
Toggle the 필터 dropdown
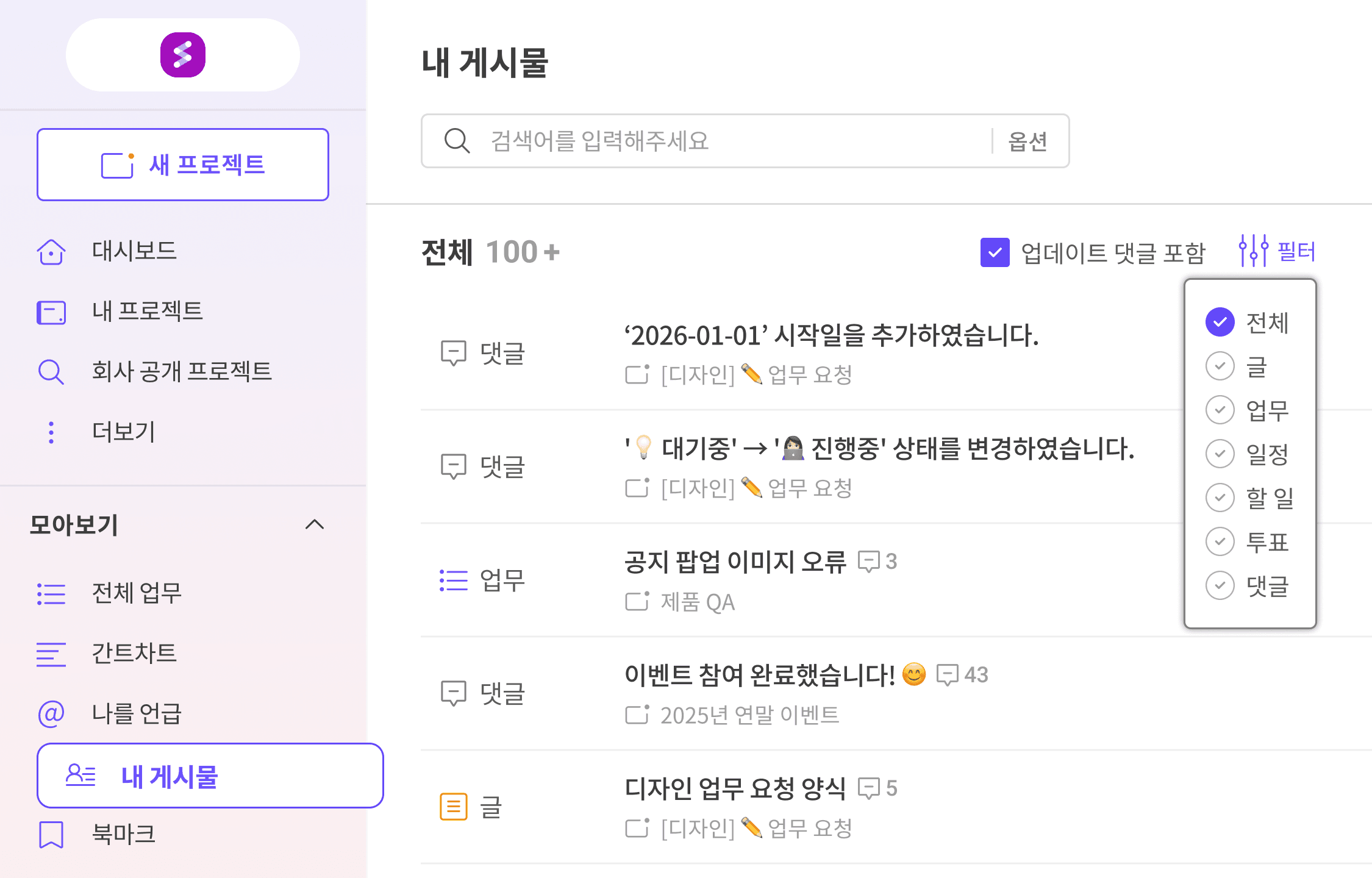[1277, 251]
